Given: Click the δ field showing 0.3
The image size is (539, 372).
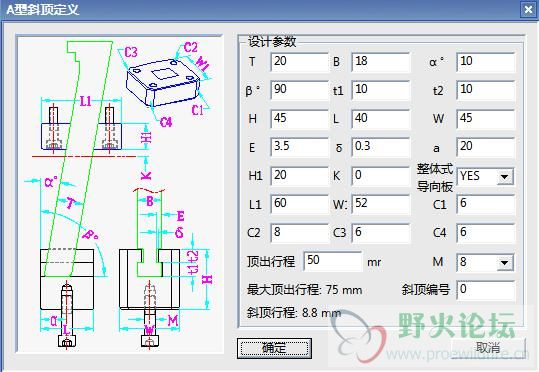Looking at the screenshot, I should 381,147.
